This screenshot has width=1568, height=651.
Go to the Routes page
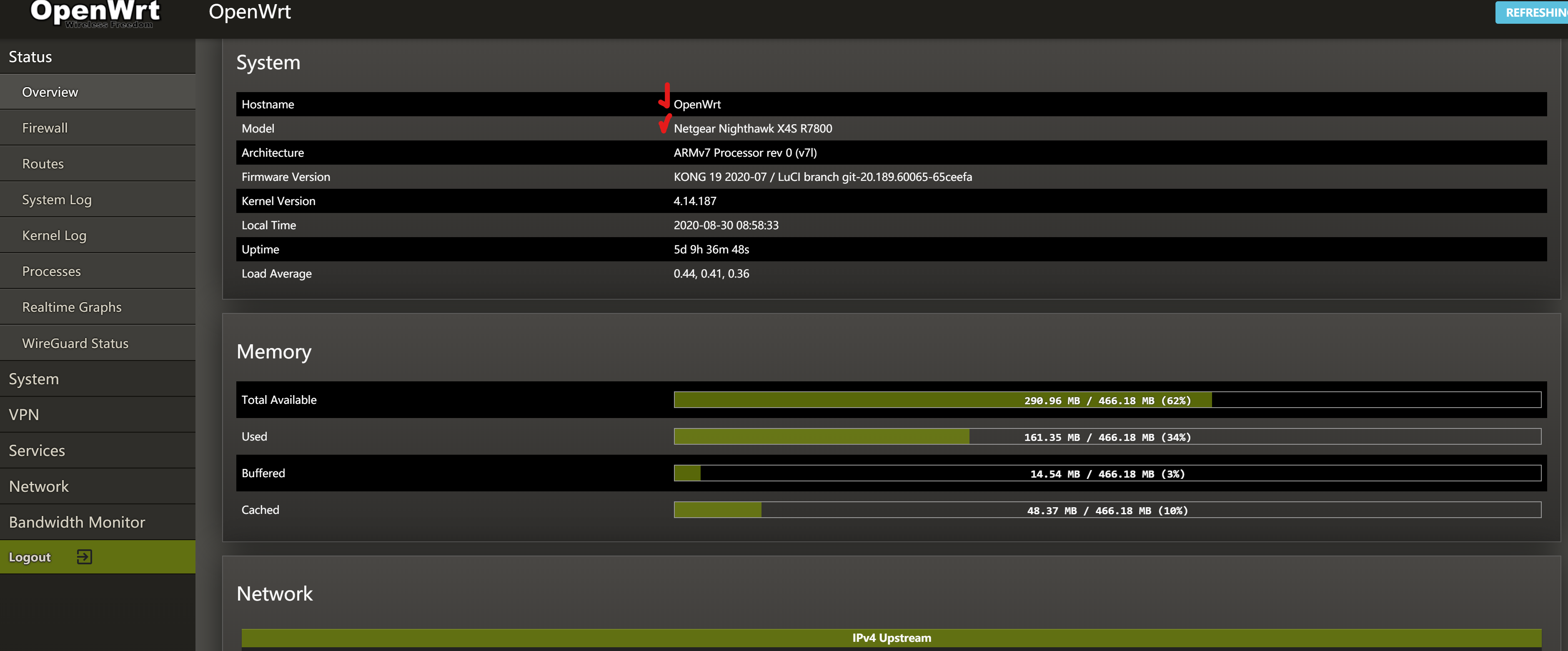point(98,164)
